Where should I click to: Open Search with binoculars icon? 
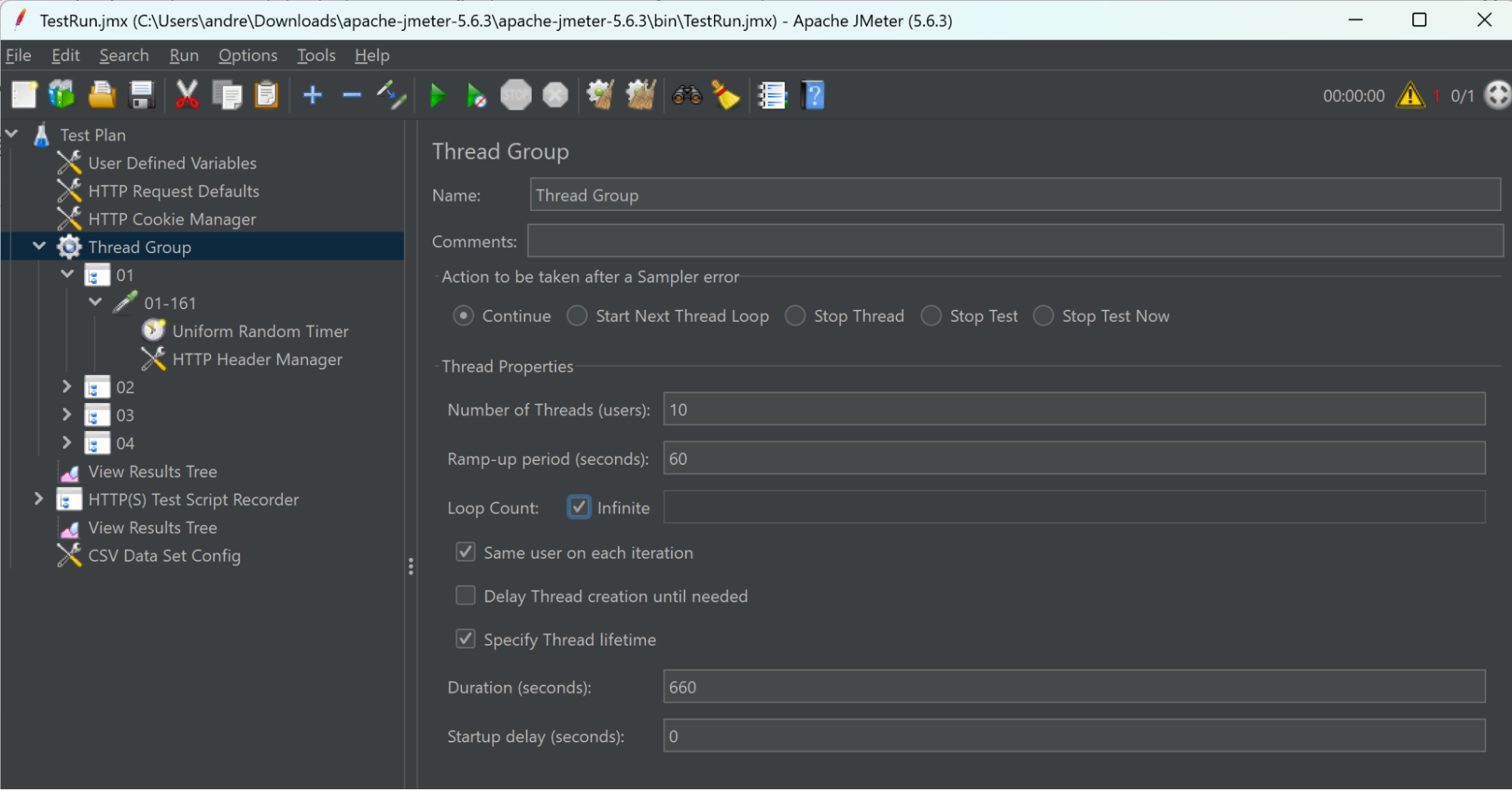click(687, 95)
